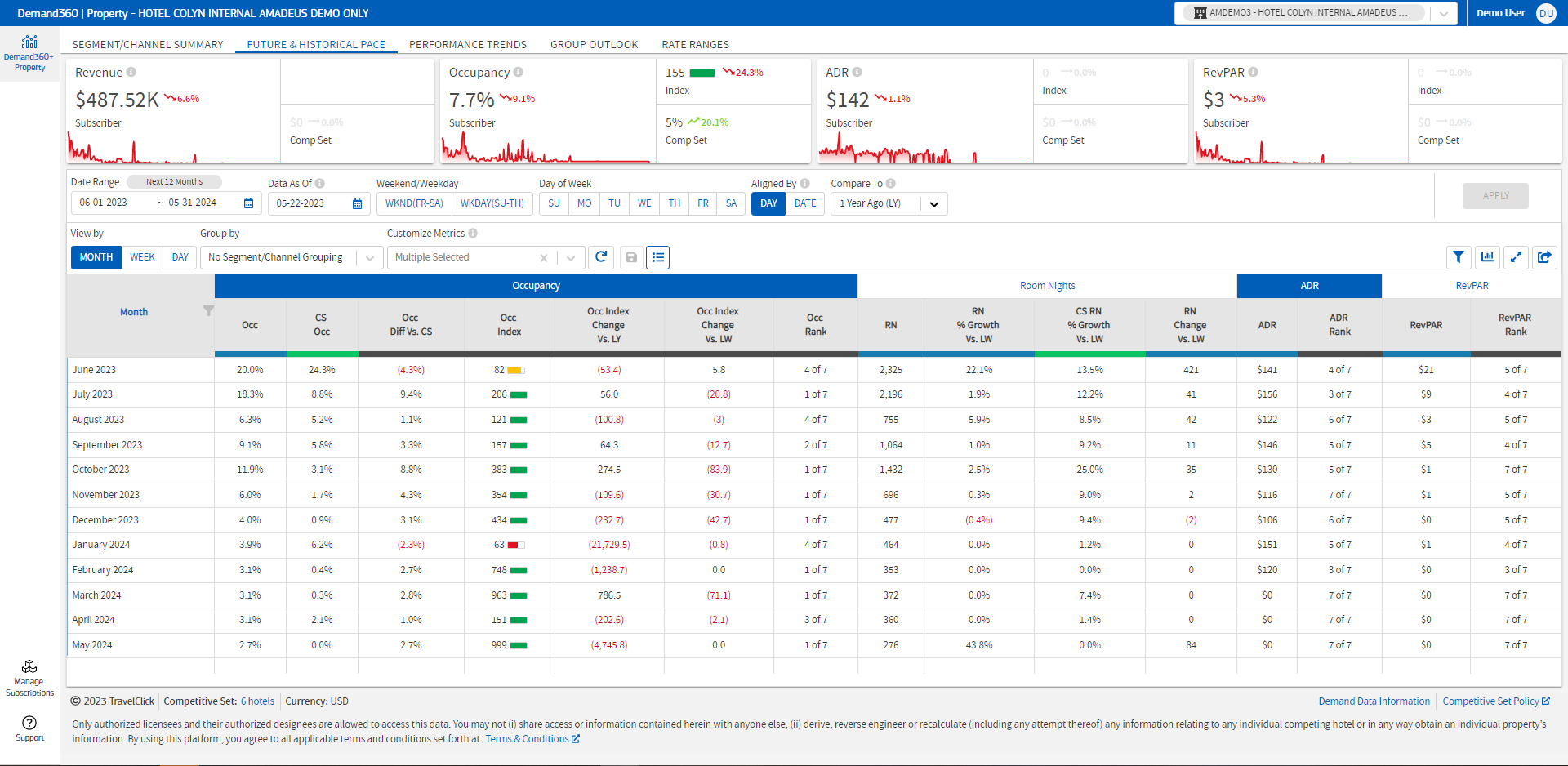Click the export share icon
This screenshot has height=766, width=1568.
[x=1544, y=257]
